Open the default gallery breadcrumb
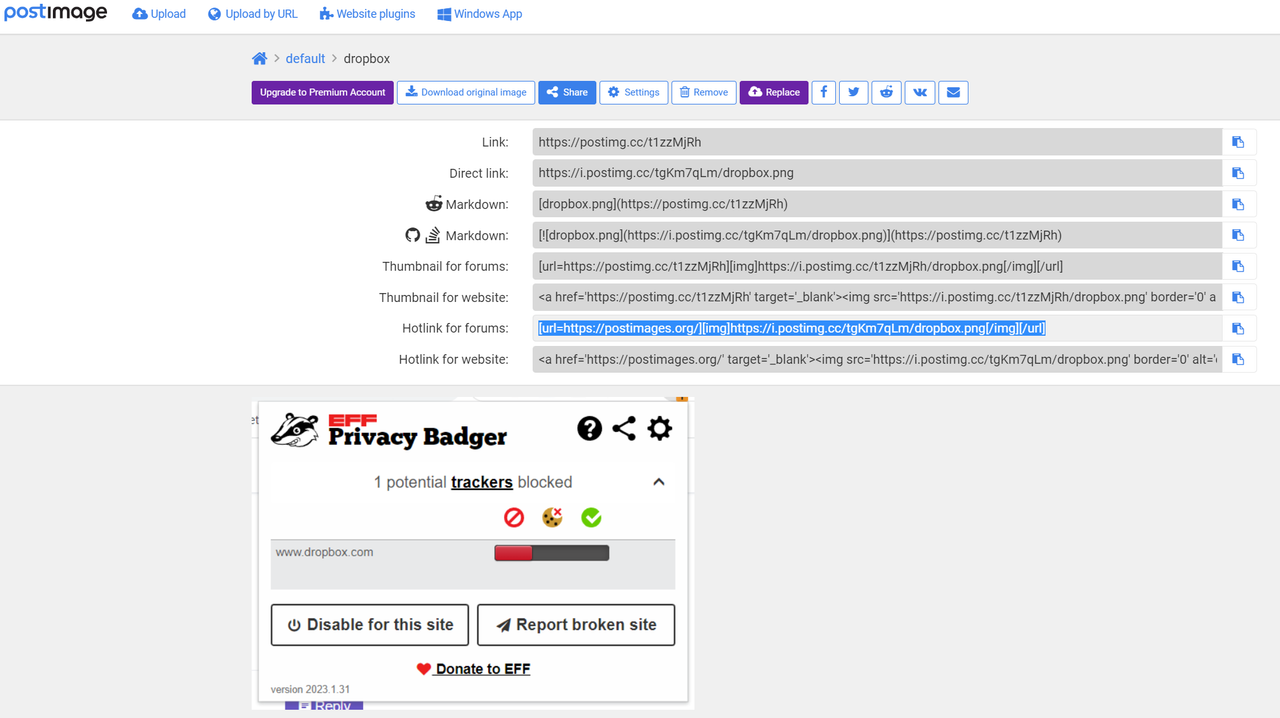The width and height of the screenshot is (1280, 718). point(305,59)
